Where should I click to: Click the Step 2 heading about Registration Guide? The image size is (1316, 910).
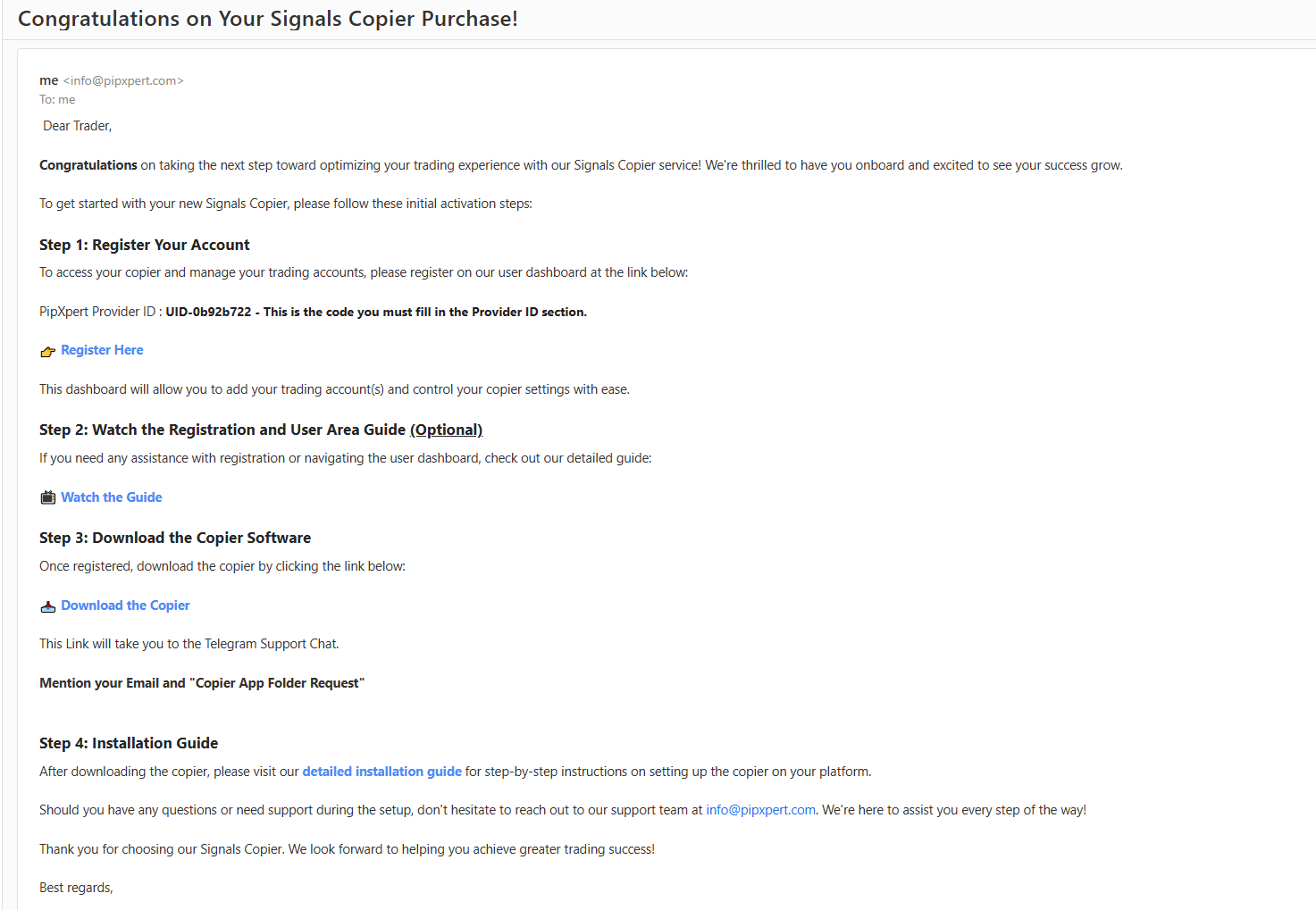pos(261,430)
